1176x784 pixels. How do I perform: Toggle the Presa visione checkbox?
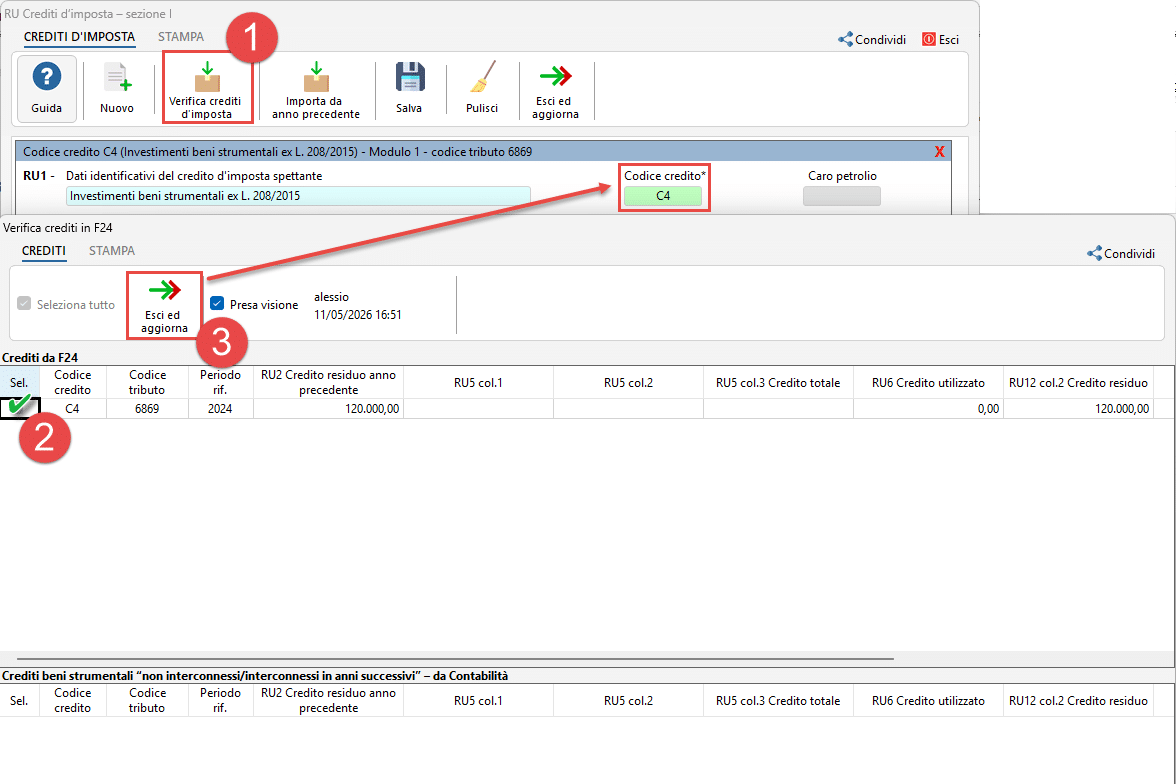click(x=217, y=304)
